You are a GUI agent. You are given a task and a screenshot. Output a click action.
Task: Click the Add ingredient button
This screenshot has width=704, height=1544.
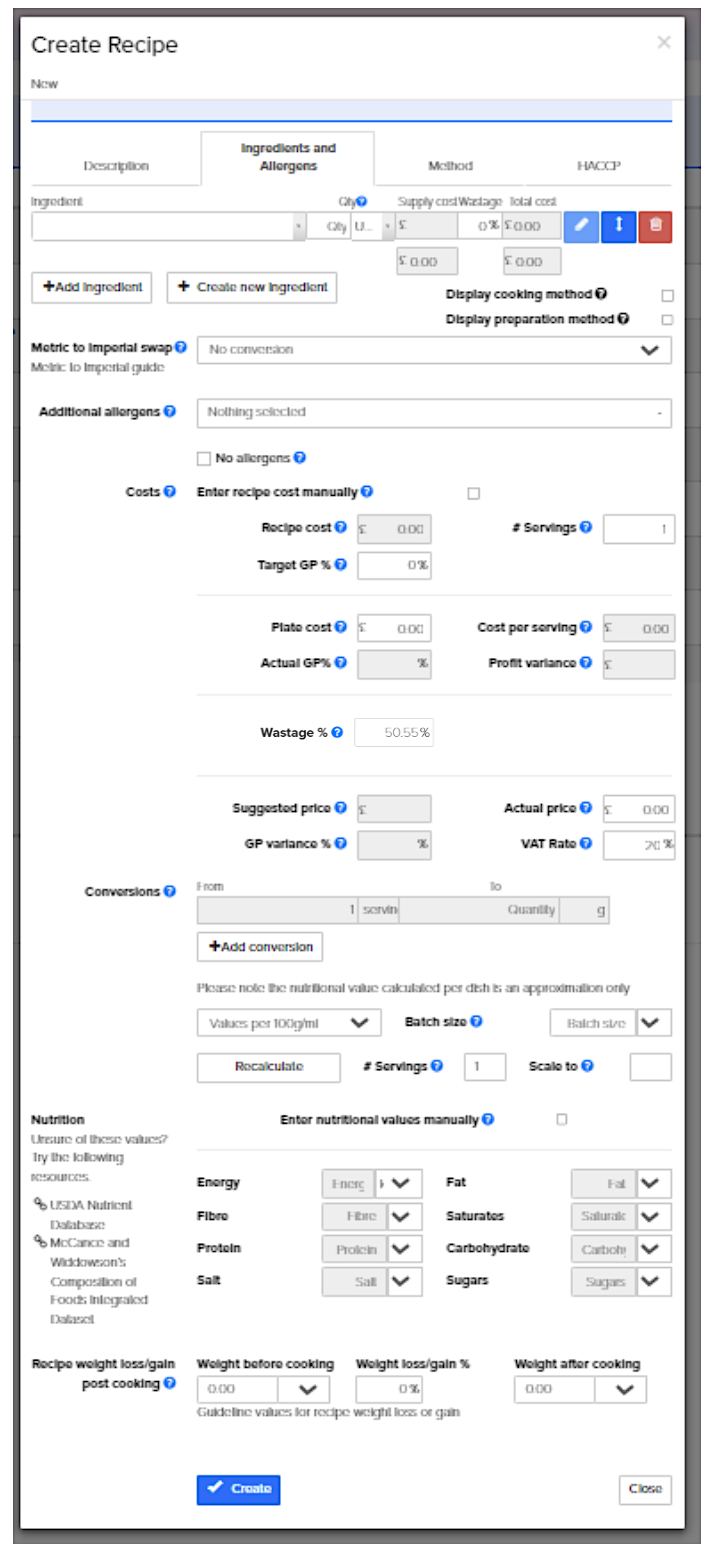click(x=91, y=288)
